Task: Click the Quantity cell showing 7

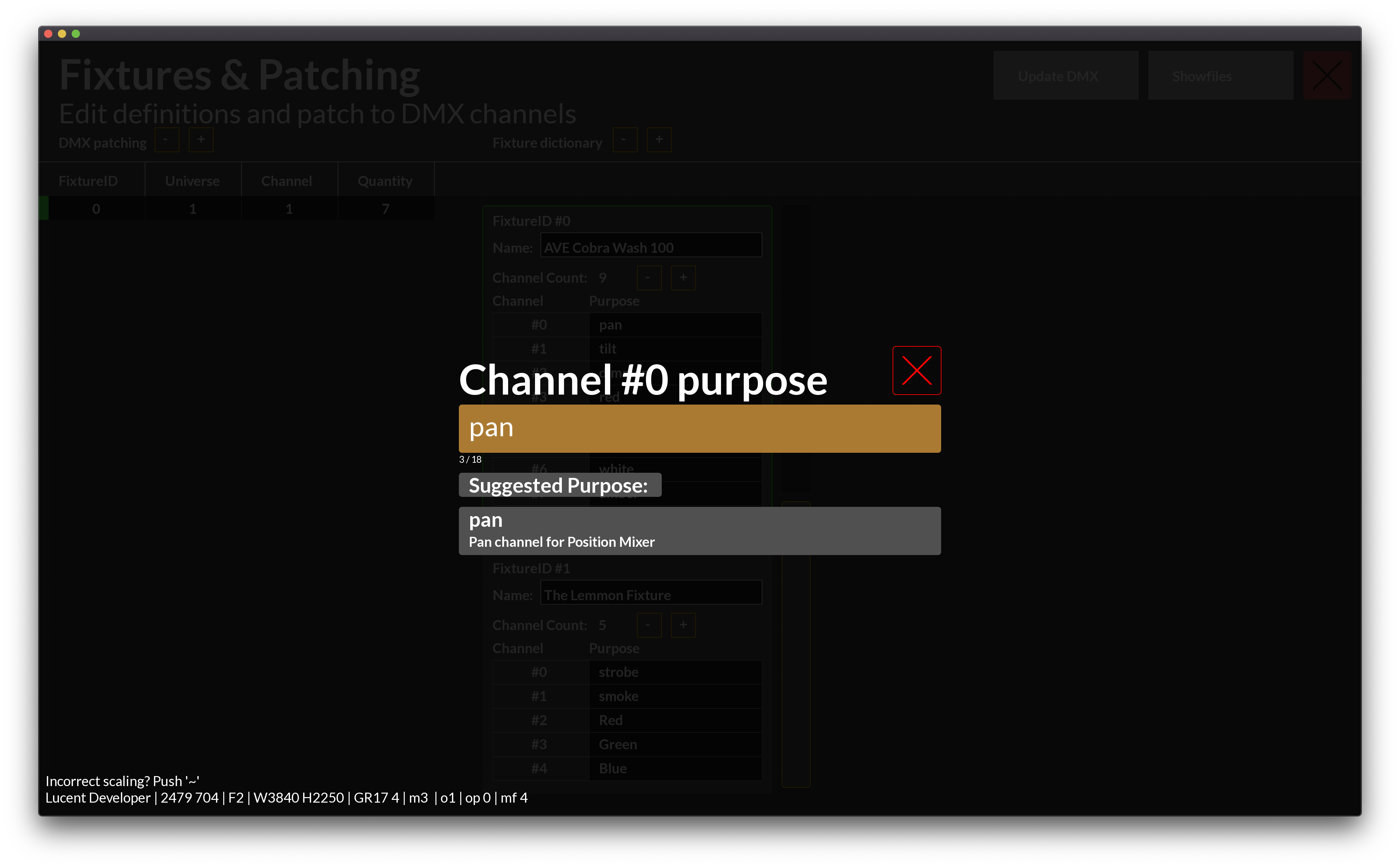Action: (385, 209)
